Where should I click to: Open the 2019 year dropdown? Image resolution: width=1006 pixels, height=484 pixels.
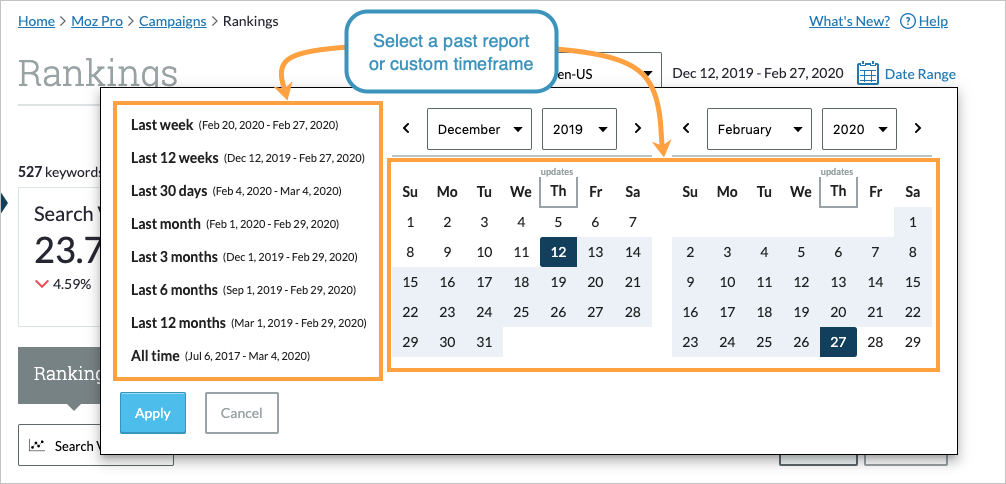[x=579, y=129]
